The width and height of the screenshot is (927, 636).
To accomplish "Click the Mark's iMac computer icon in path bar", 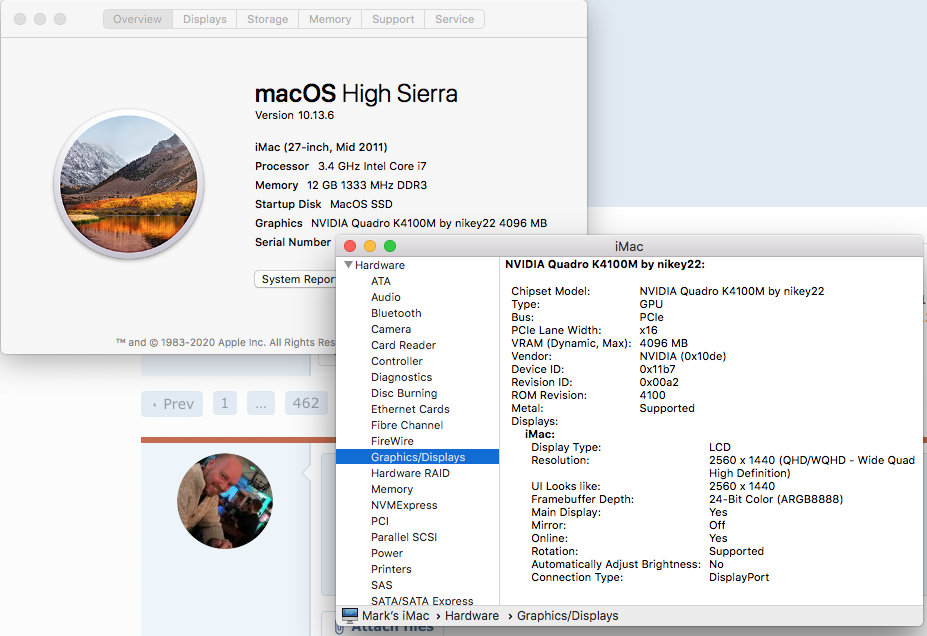I will click(349, 615).
